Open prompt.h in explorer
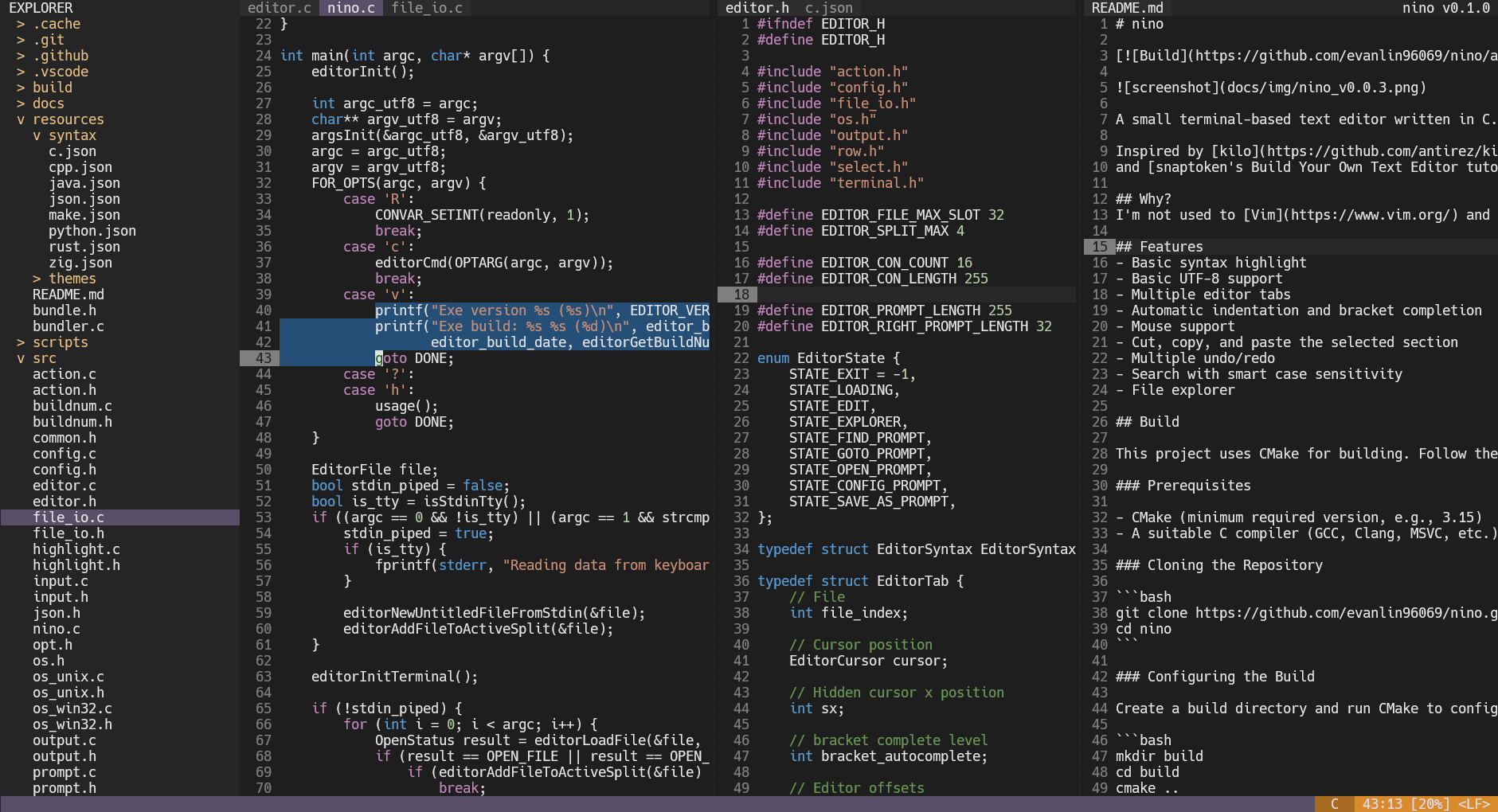The image size is (1498, 812). click(65, 788)
